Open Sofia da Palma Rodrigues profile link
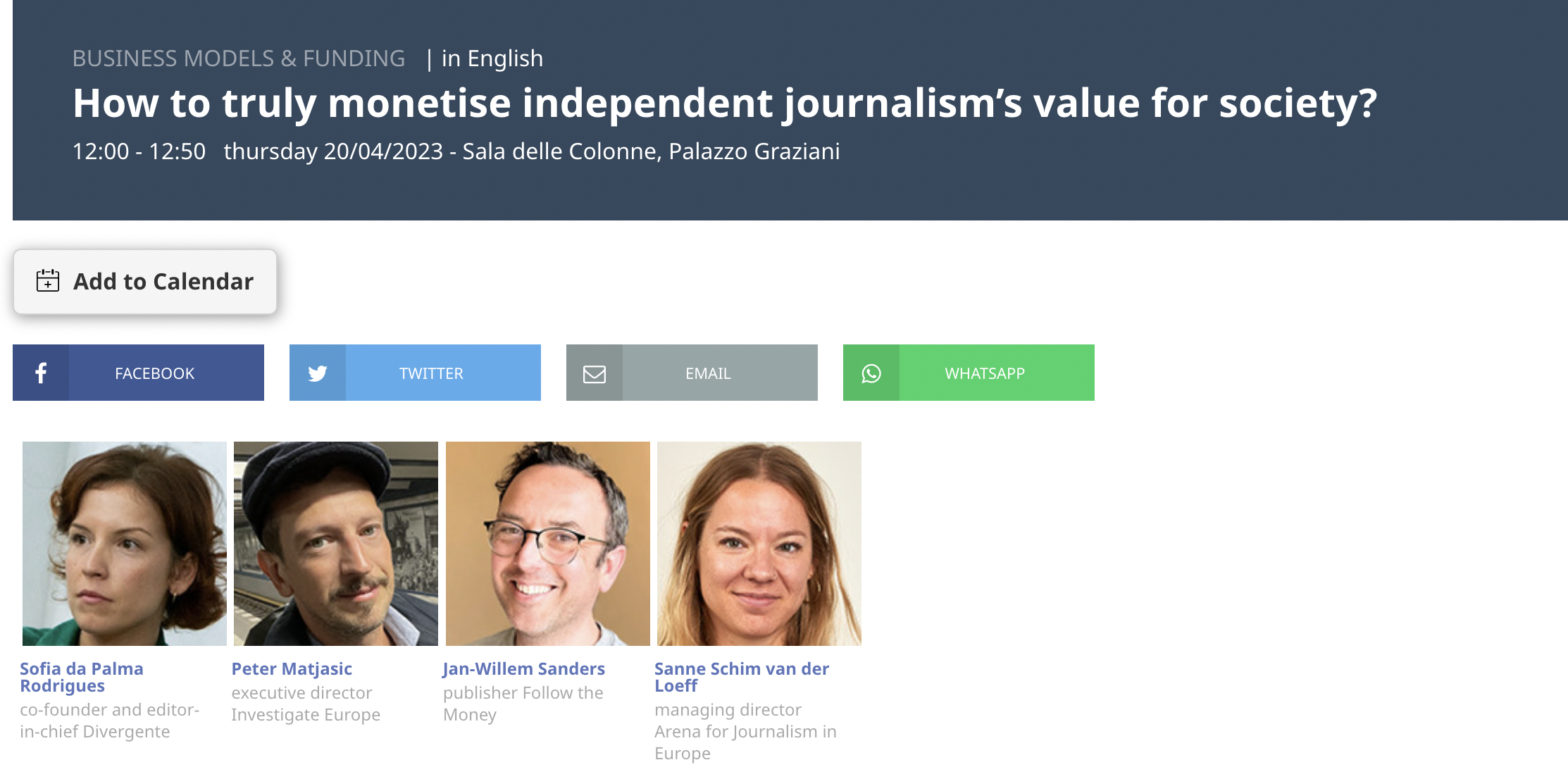This screenshot has height=779, width=1568. [x=82, y=677]
